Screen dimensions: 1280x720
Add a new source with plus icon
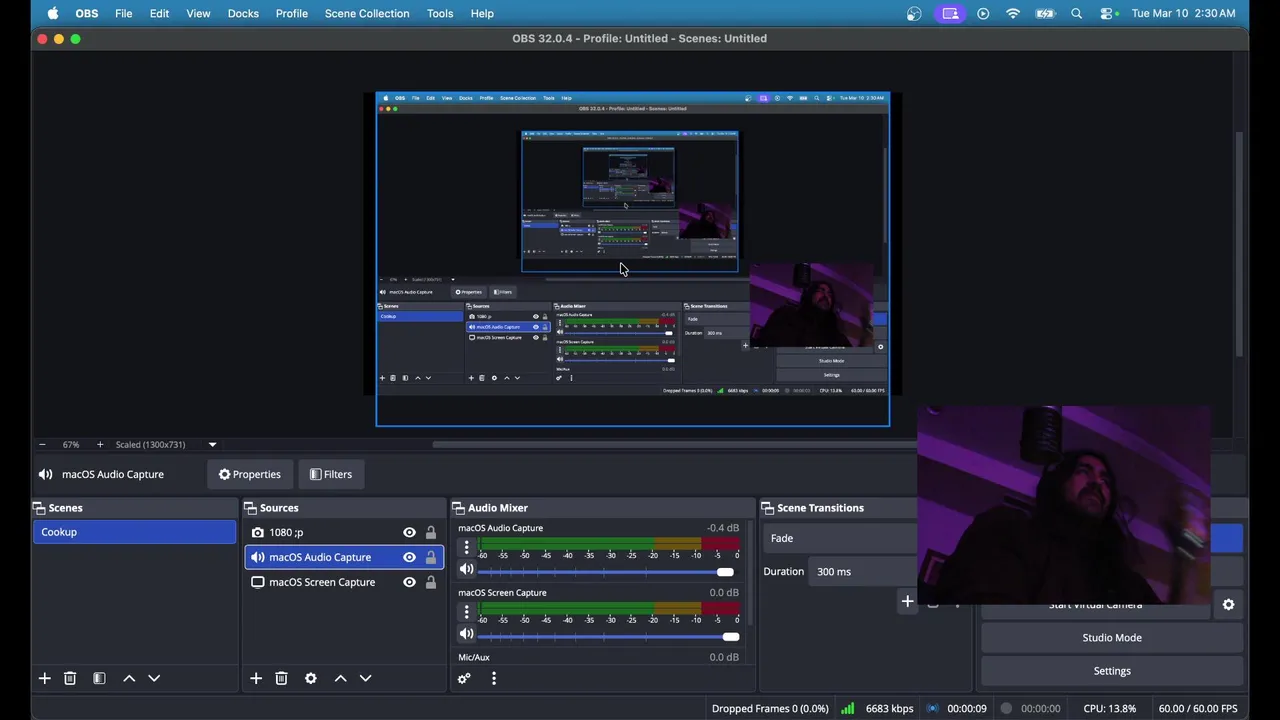(x=256, y=678)
